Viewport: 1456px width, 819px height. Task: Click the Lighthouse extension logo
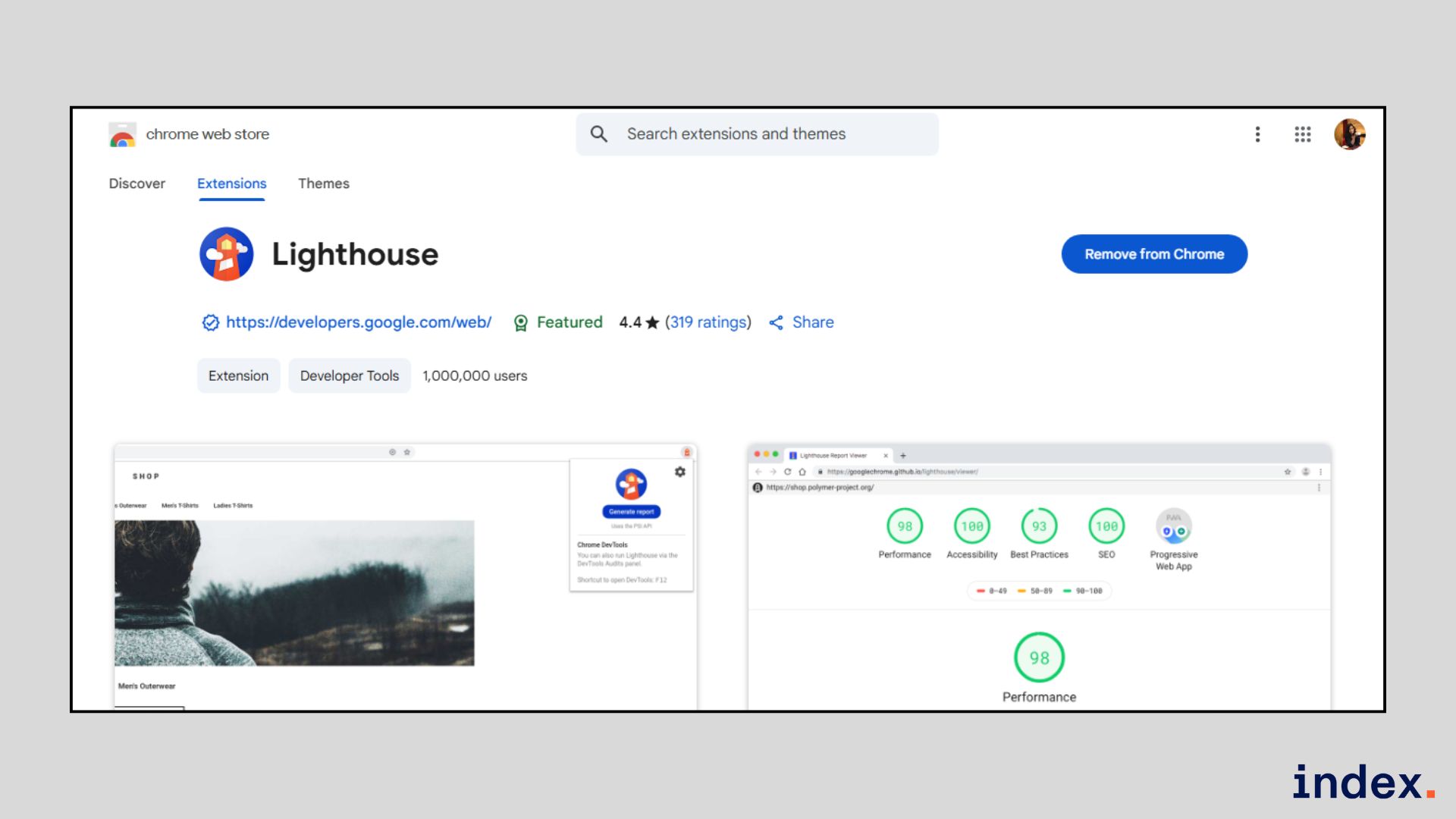[x=226, y=254]
